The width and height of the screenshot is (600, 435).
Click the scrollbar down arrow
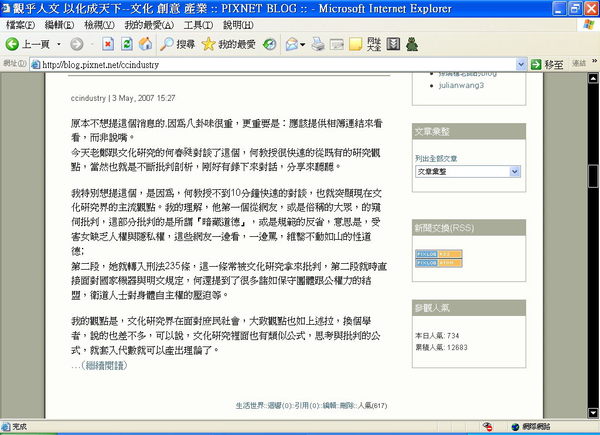(593, 413)
